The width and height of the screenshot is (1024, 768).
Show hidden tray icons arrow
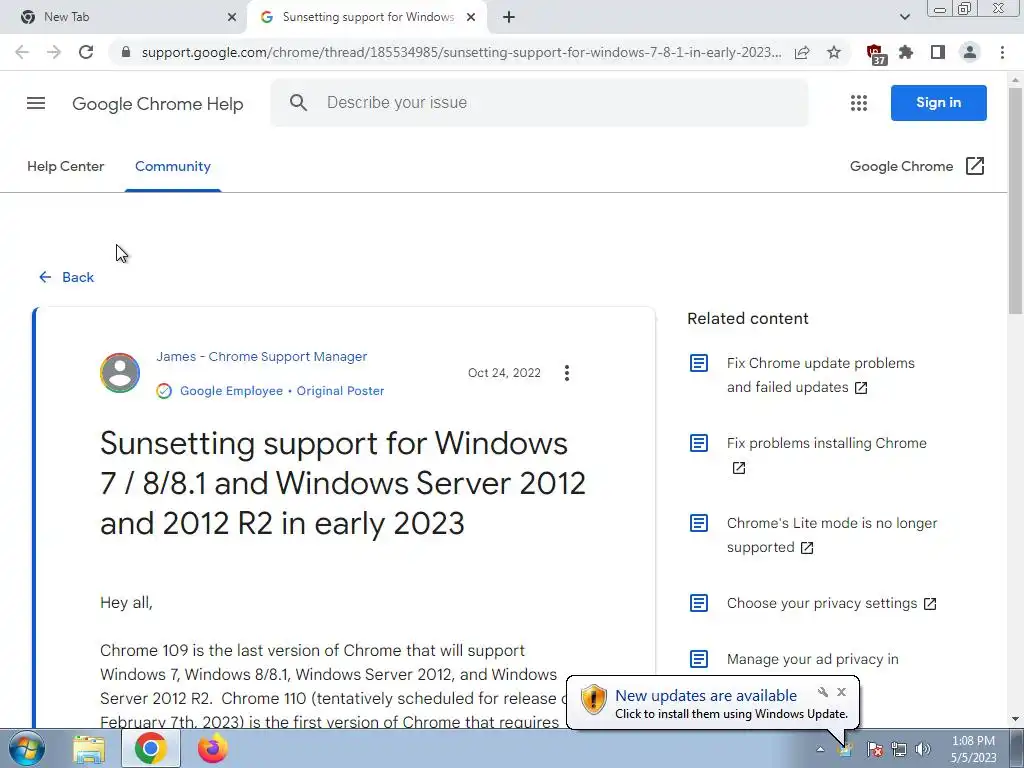pos(820,749)
